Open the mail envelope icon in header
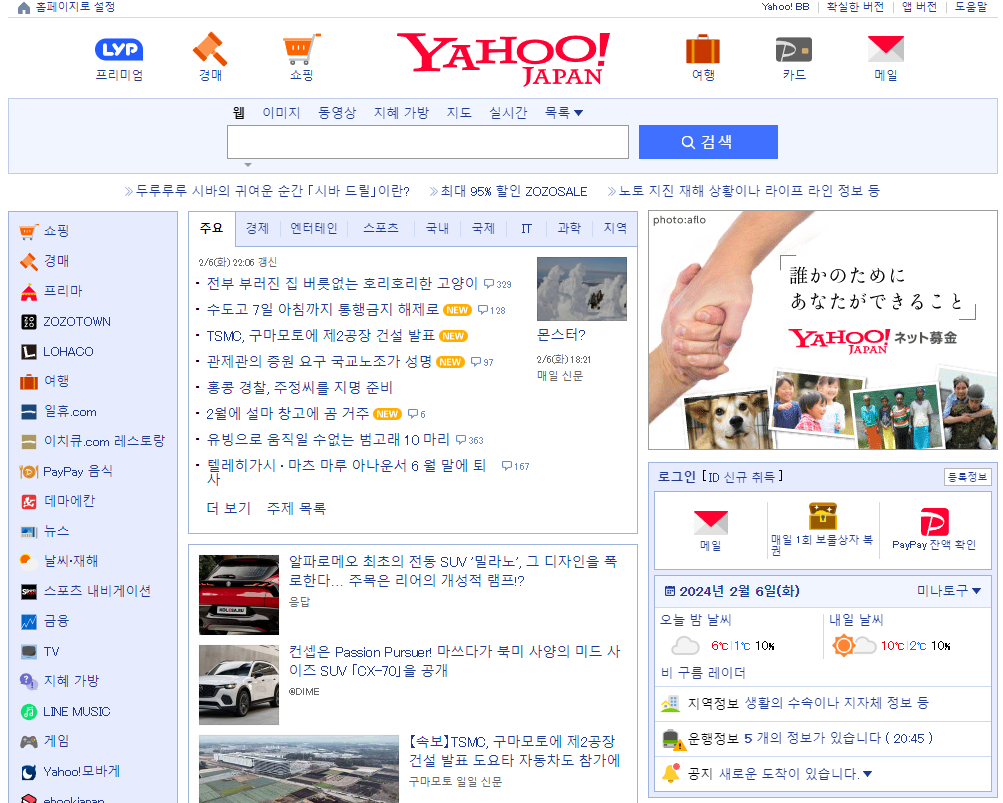 pyautogui.click(x=885, y=49)
